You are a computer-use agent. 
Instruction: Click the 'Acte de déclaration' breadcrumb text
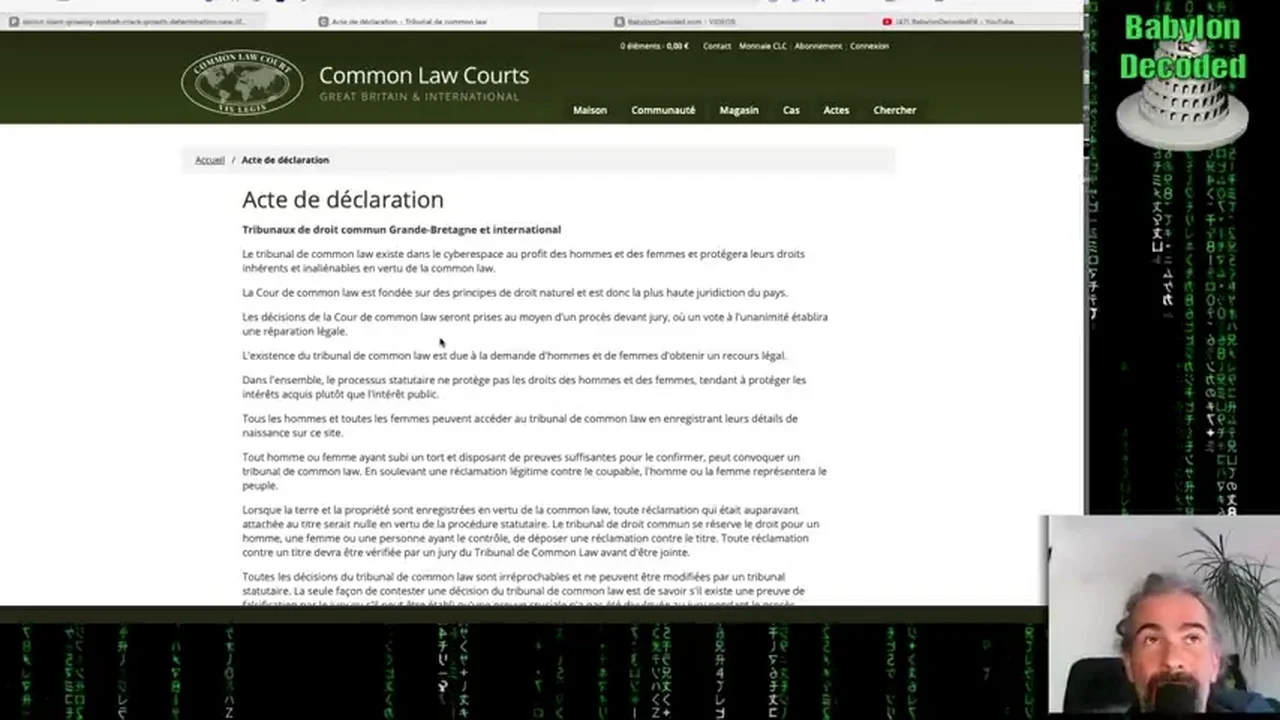click(285, 160)
